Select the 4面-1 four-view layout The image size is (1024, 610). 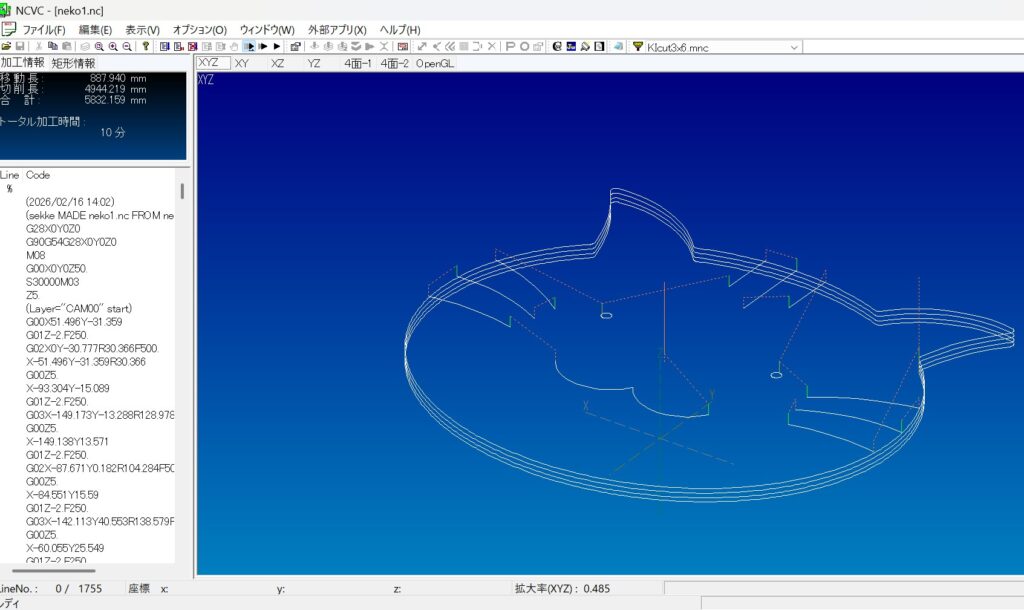click(x=357, y=63)
